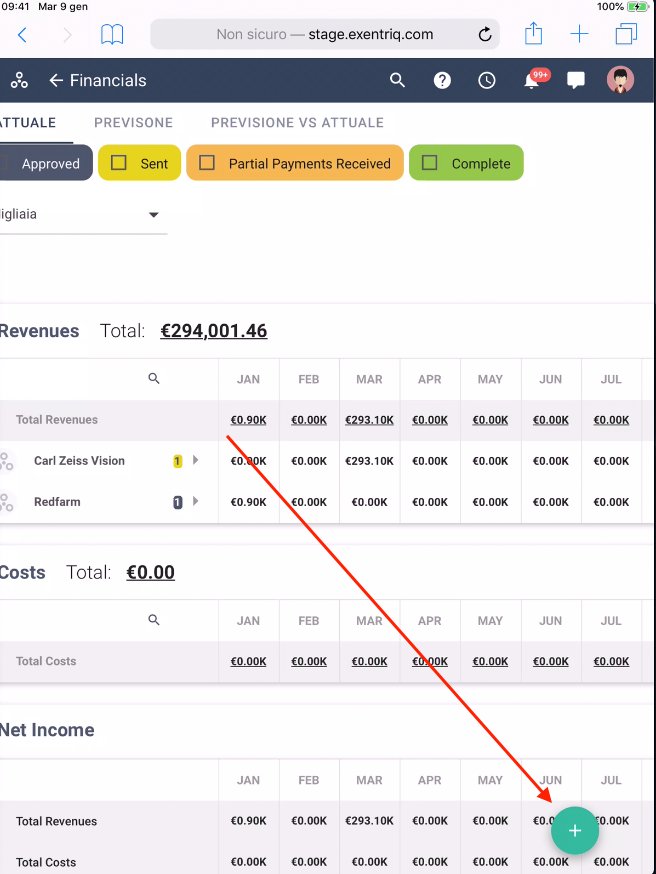Click the user profile avatar
Screen dimensions: 656x874
click(x=621, y=80)
